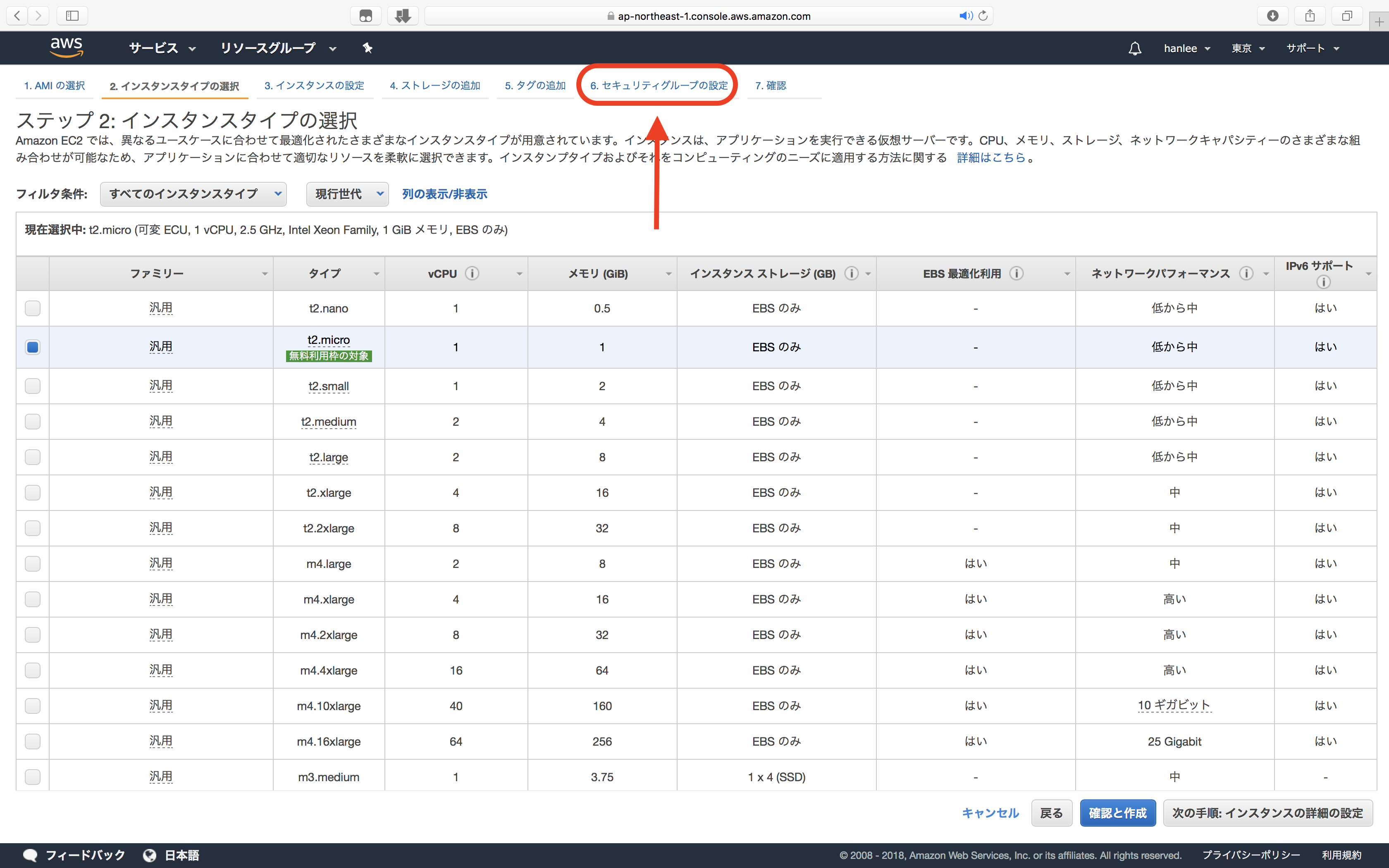Click the 10 ギガビット network value
1389x868 pixels.
[1174, 705]
